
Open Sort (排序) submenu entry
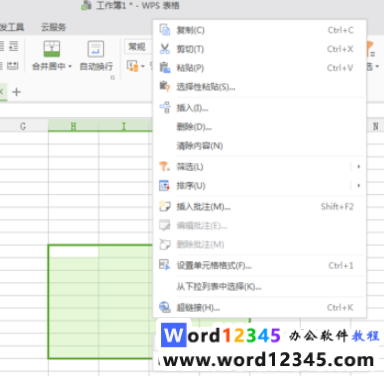[260, 185]
